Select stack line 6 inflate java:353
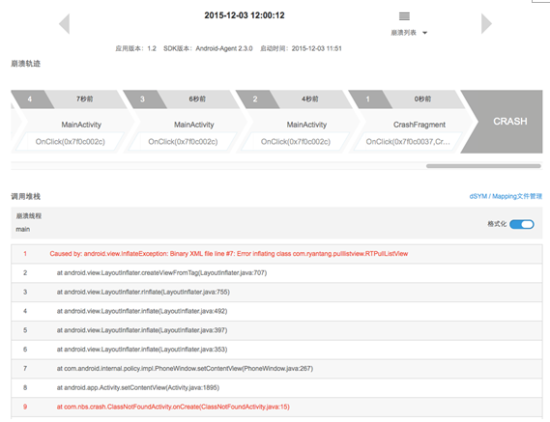Viewport: 550px width, 422px height. click(277, 349)
